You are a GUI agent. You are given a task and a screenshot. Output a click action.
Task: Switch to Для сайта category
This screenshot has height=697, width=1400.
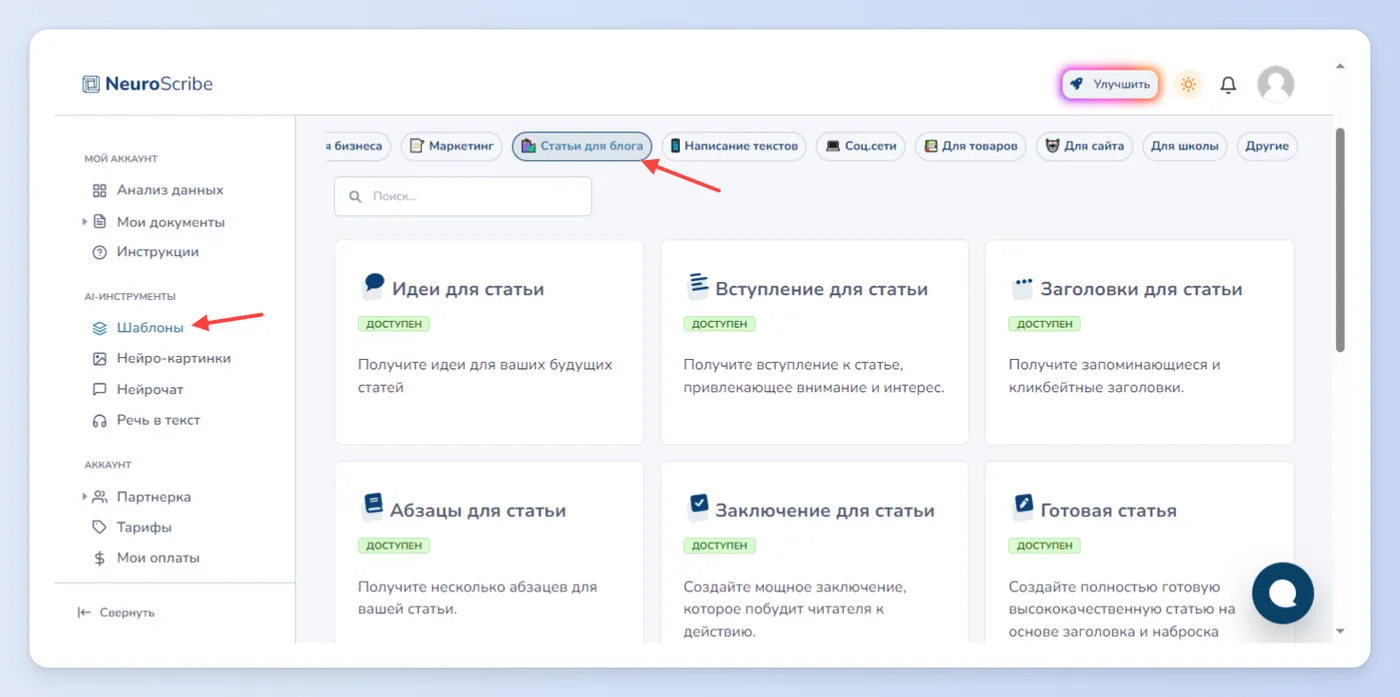pyautogui.click(x=1084, y=146)
